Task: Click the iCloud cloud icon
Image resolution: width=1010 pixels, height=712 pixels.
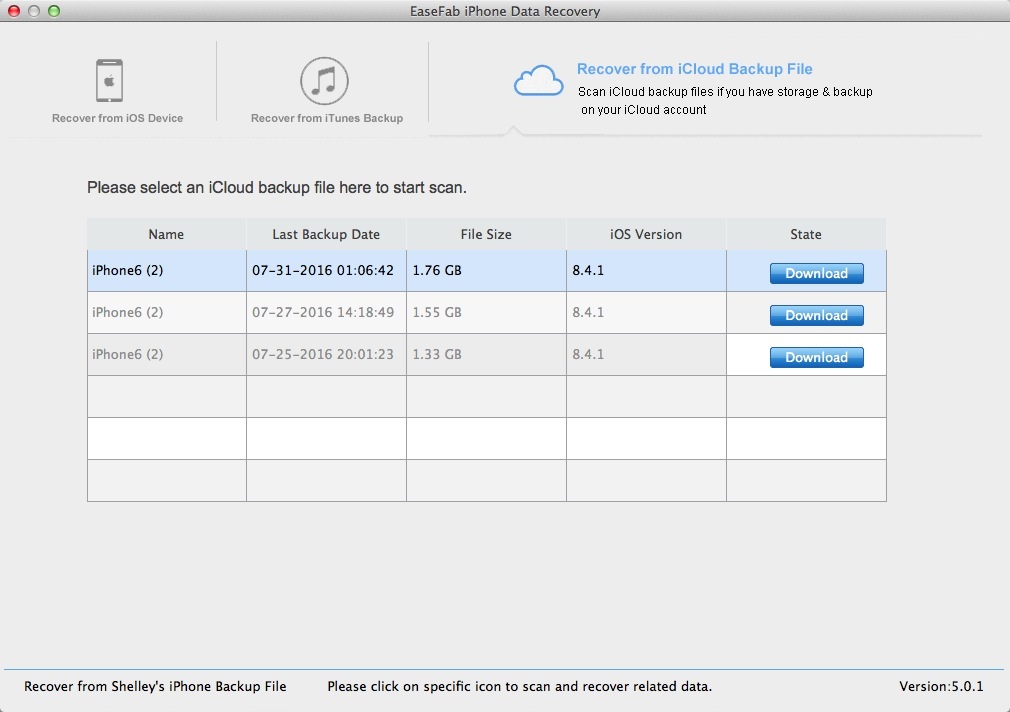Action: tap(538, 81)
